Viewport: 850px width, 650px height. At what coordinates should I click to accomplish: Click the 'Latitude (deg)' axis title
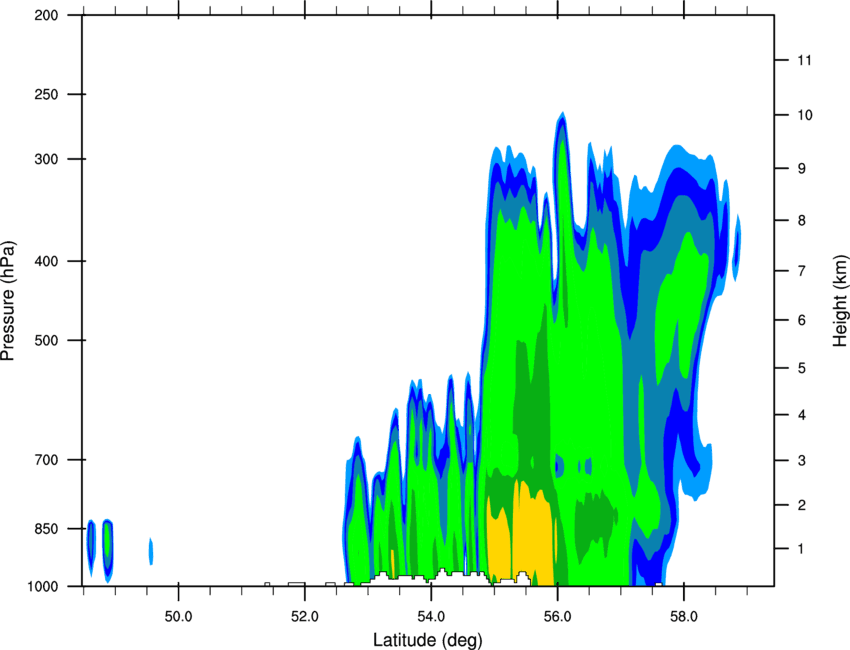(428, 640)
